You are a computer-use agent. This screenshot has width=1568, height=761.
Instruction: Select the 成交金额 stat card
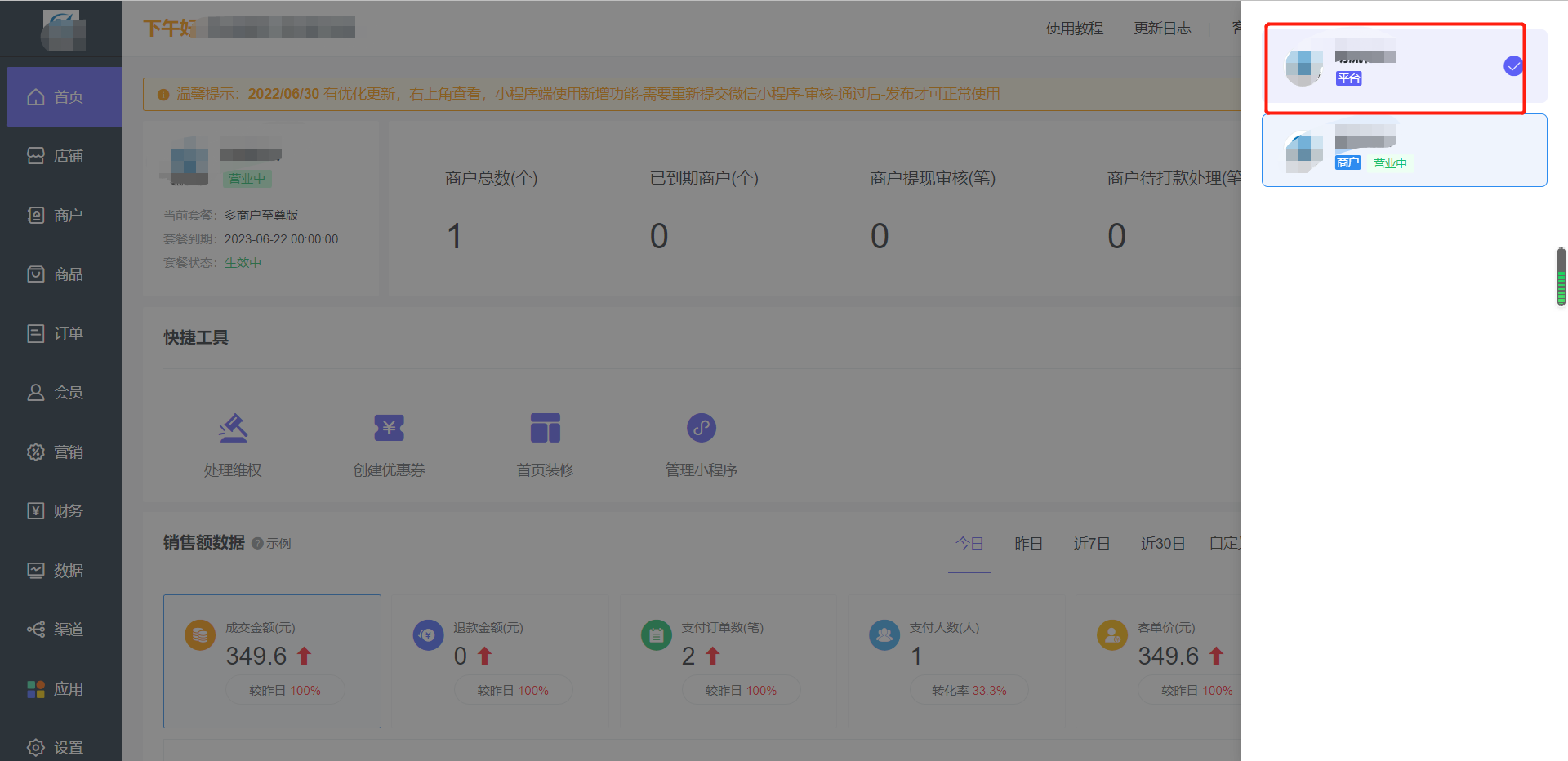coord(272,661)
